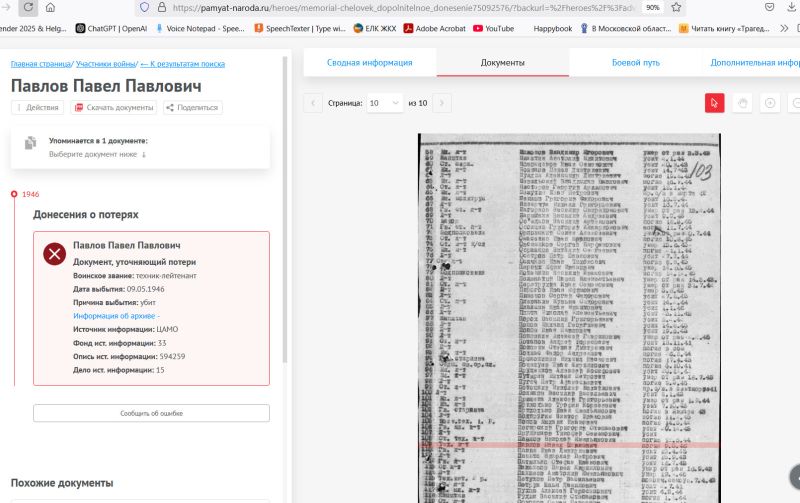Go to next document page arrow
The height and width of the screenshot is (503, 800).
point(442,103)
